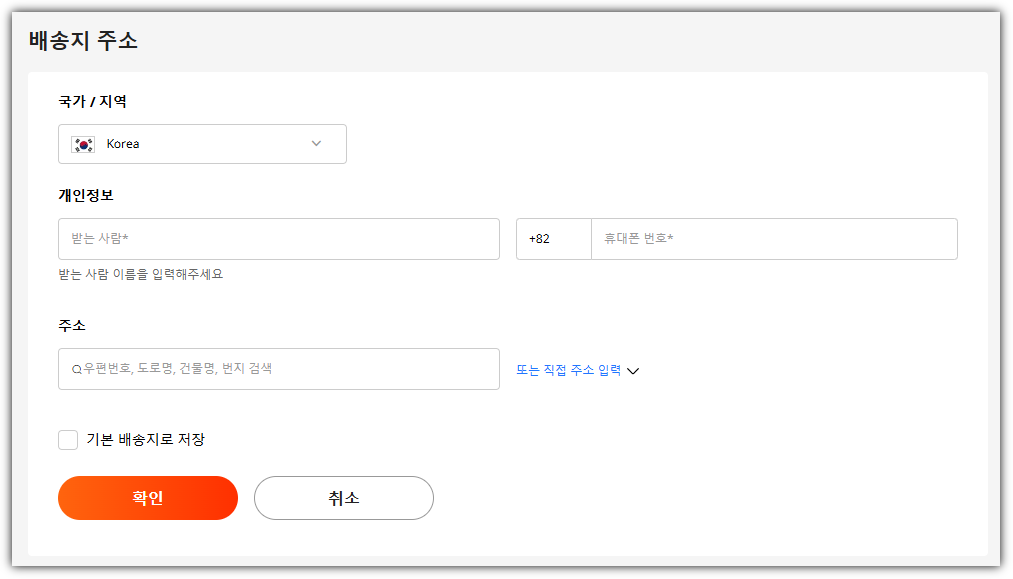This screenshot has width=1013, height=579.
Task: Click the postal code address search field
Action: pyautogui.click(x=278, y=368)
